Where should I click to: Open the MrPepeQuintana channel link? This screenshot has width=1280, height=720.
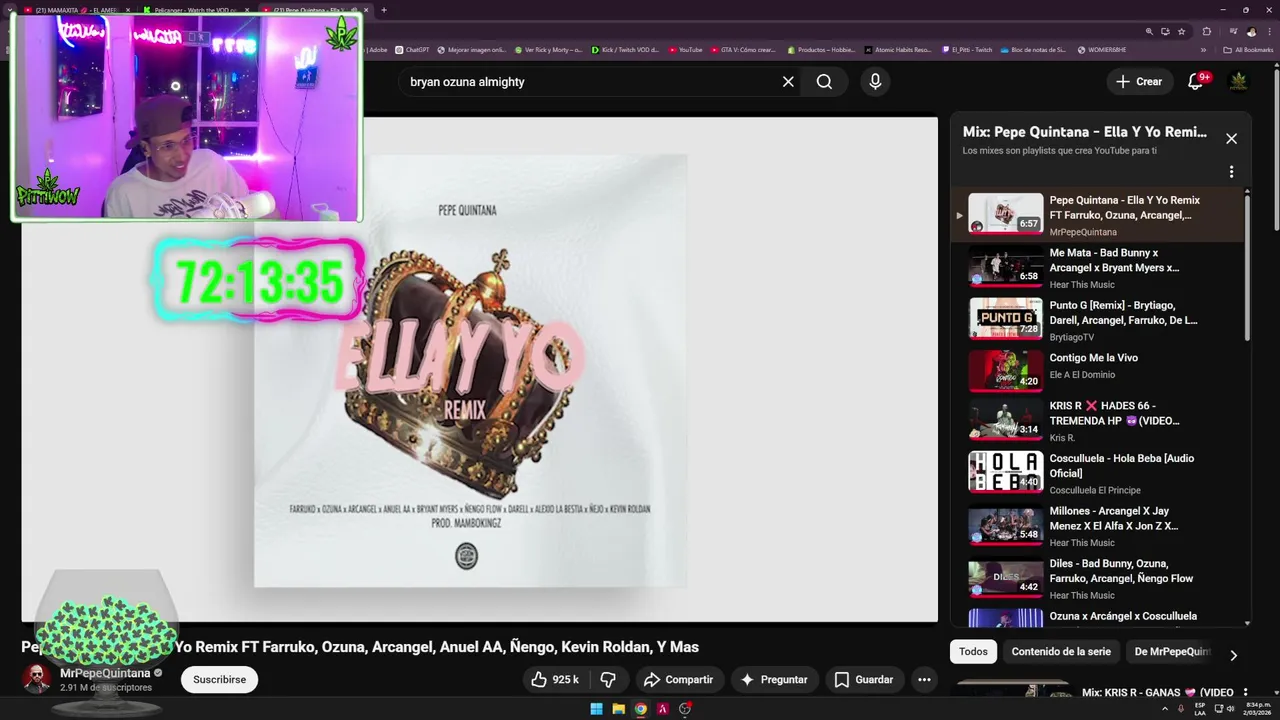[105, 674]
